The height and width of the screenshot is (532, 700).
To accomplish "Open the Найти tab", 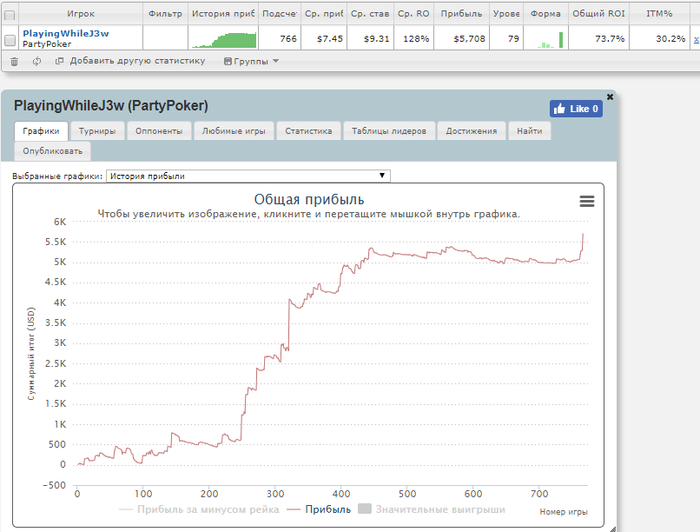I will (x=529, y=131).
